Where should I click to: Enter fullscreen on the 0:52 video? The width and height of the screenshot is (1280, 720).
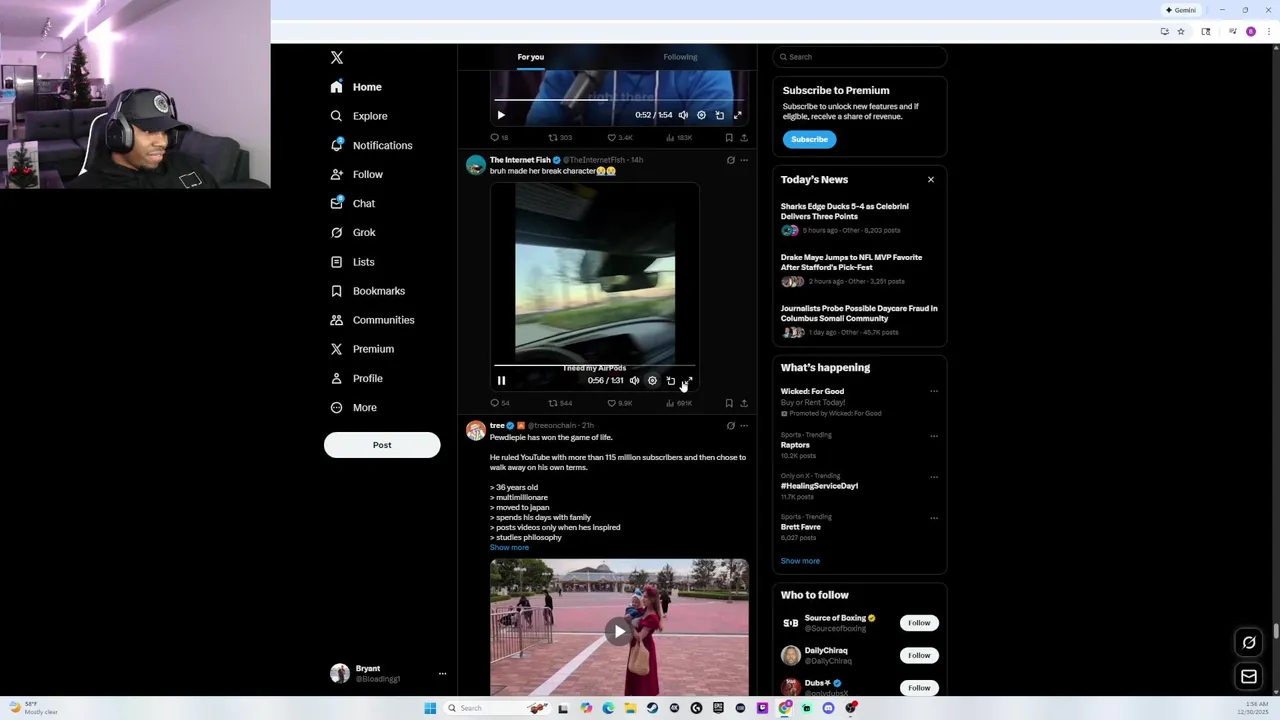tap(738, 115)
